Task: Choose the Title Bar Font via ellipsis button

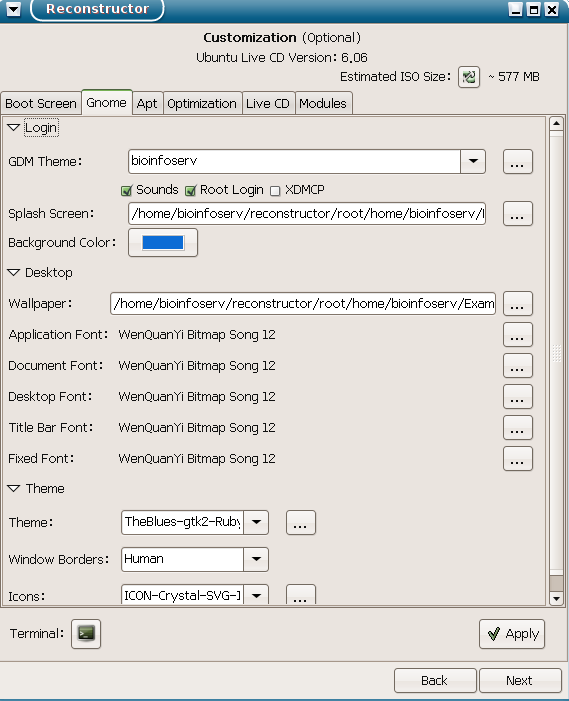Action: point(518,427)
